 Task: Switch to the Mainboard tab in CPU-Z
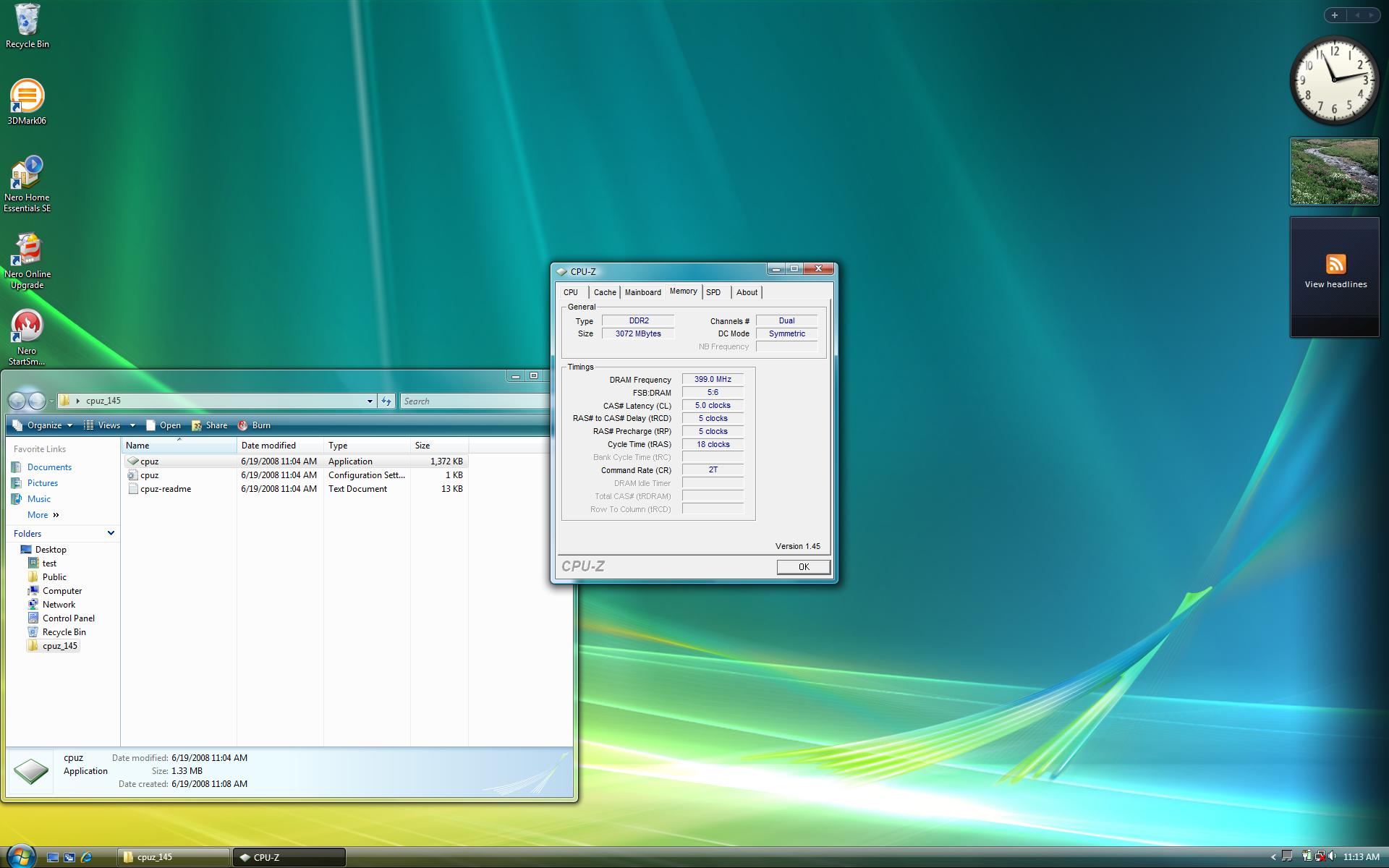click(642, 292)
